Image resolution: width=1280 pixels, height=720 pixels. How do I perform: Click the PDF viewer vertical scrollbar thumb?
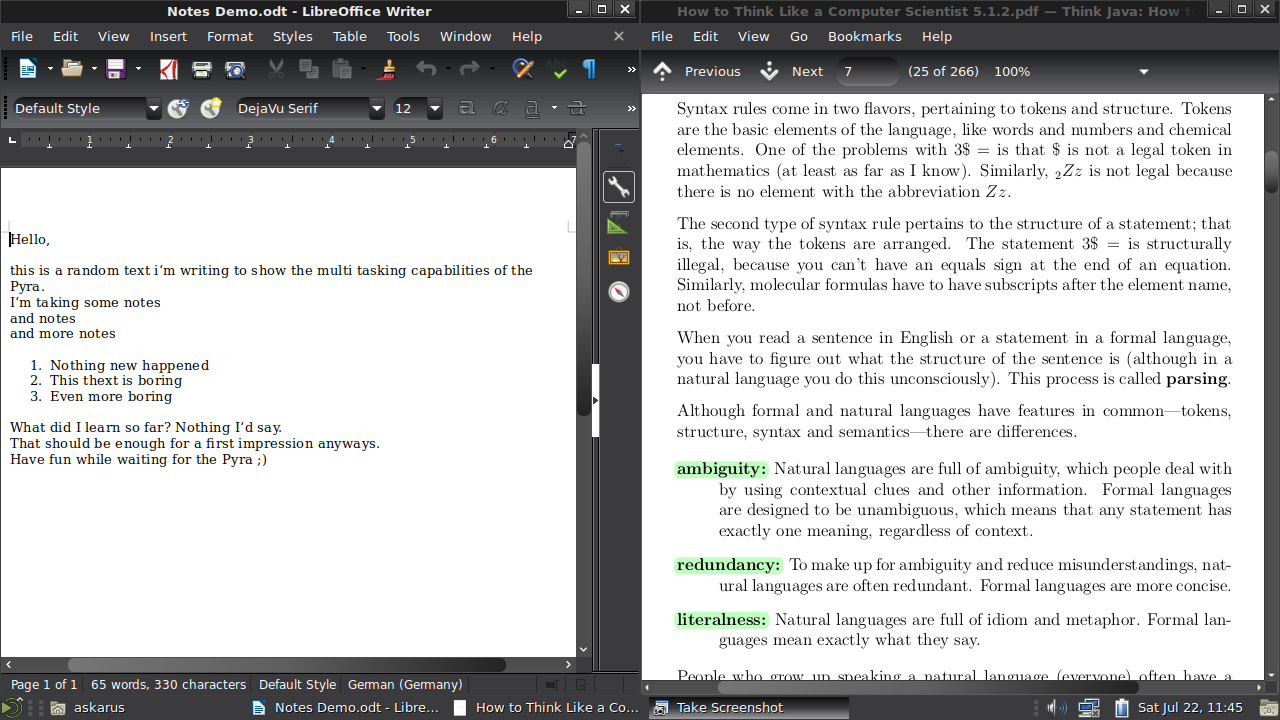[x=1272, y=172]
